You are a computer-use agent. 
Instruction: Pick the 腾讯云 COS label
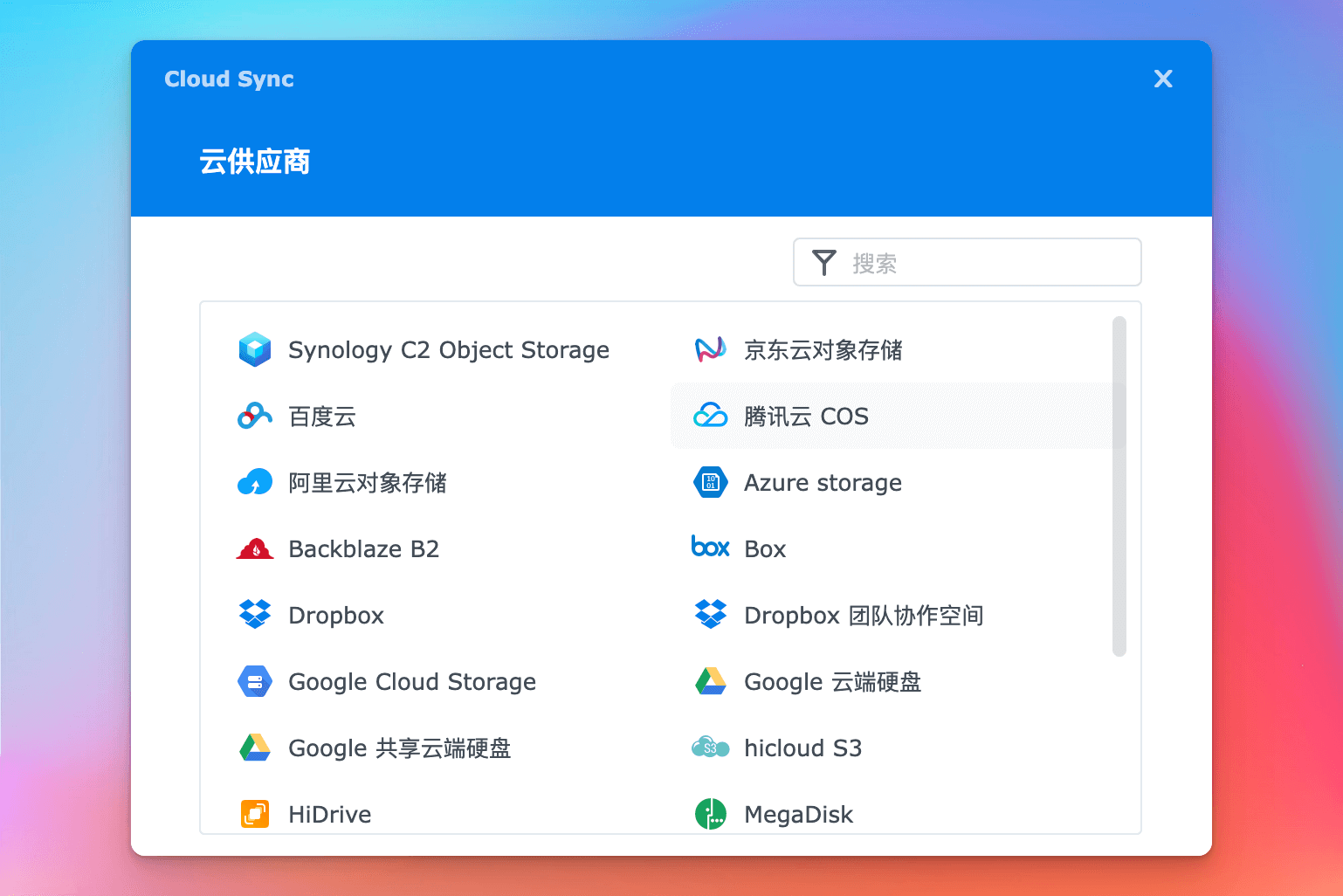click(806, 417)
